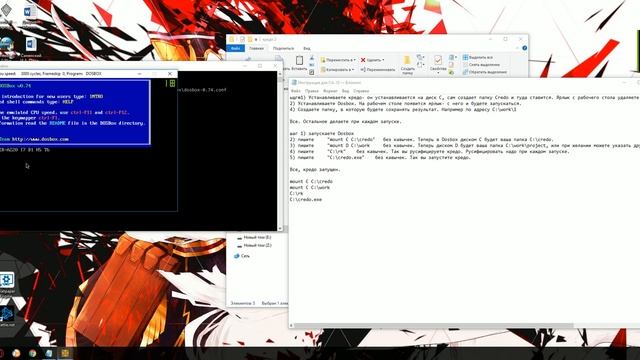This screenshot has width=640, height=360.
Task: Open the Open-with dropdown beside Properties
Action: point(452,57)
